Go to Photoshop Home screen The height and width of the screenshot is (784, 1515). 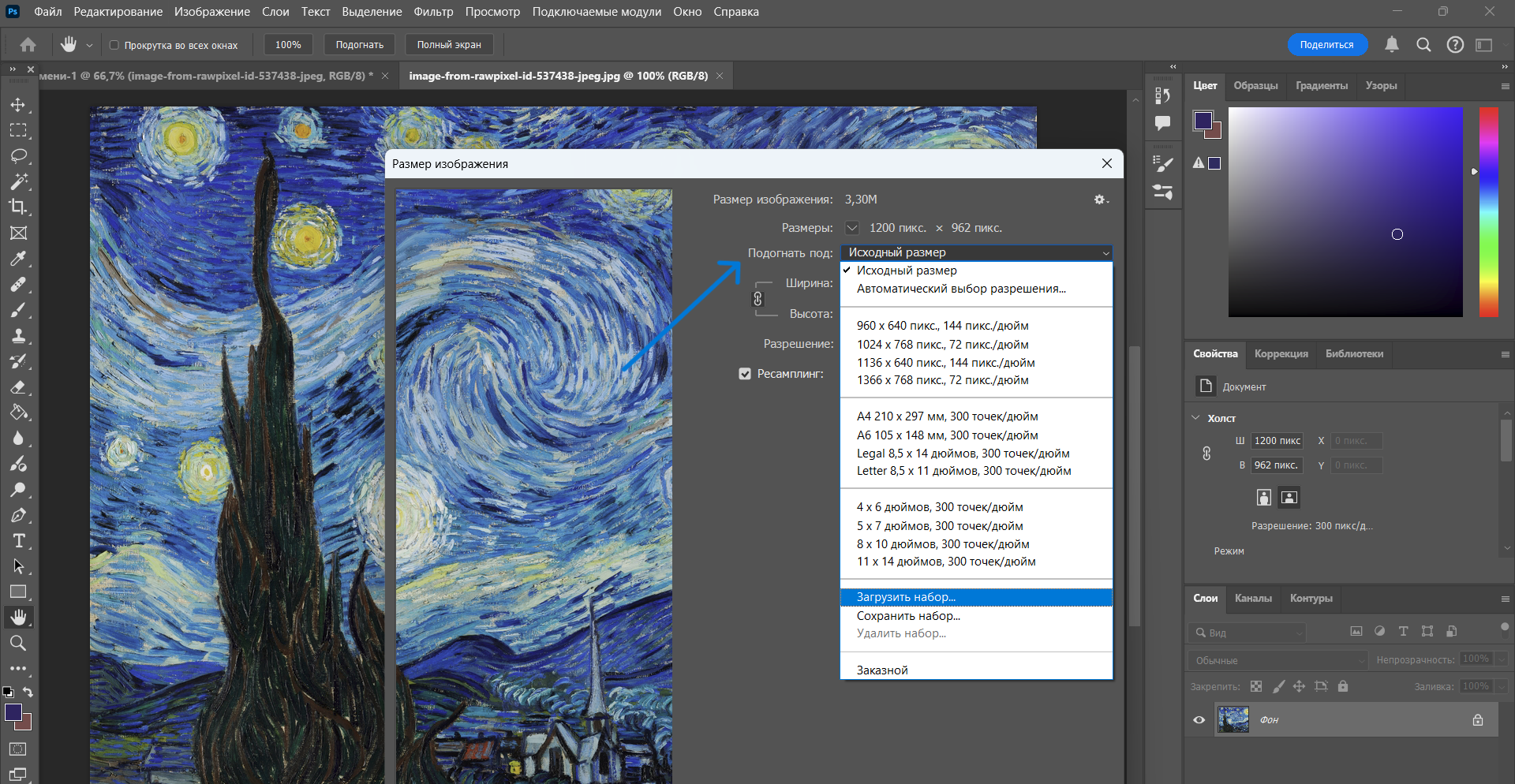point(28,45)
